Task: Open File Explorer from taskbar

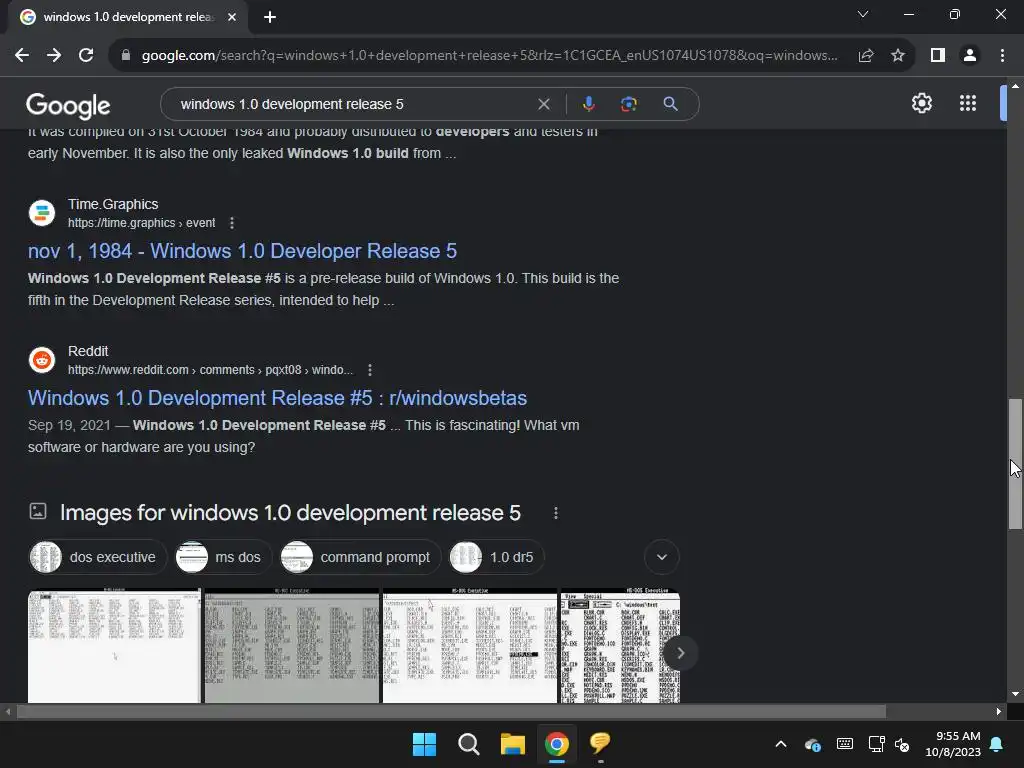Action: pos(513,744)
